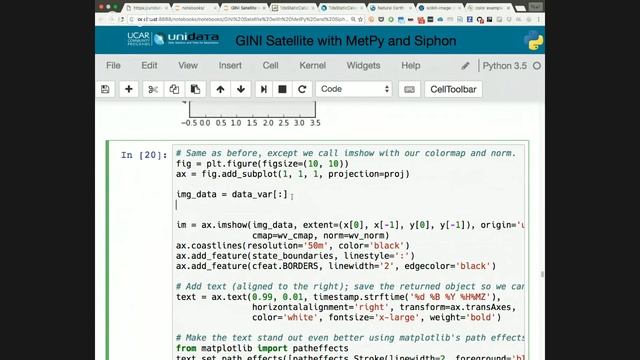Switch to the Natural Earth browser tab

(391, 8)
